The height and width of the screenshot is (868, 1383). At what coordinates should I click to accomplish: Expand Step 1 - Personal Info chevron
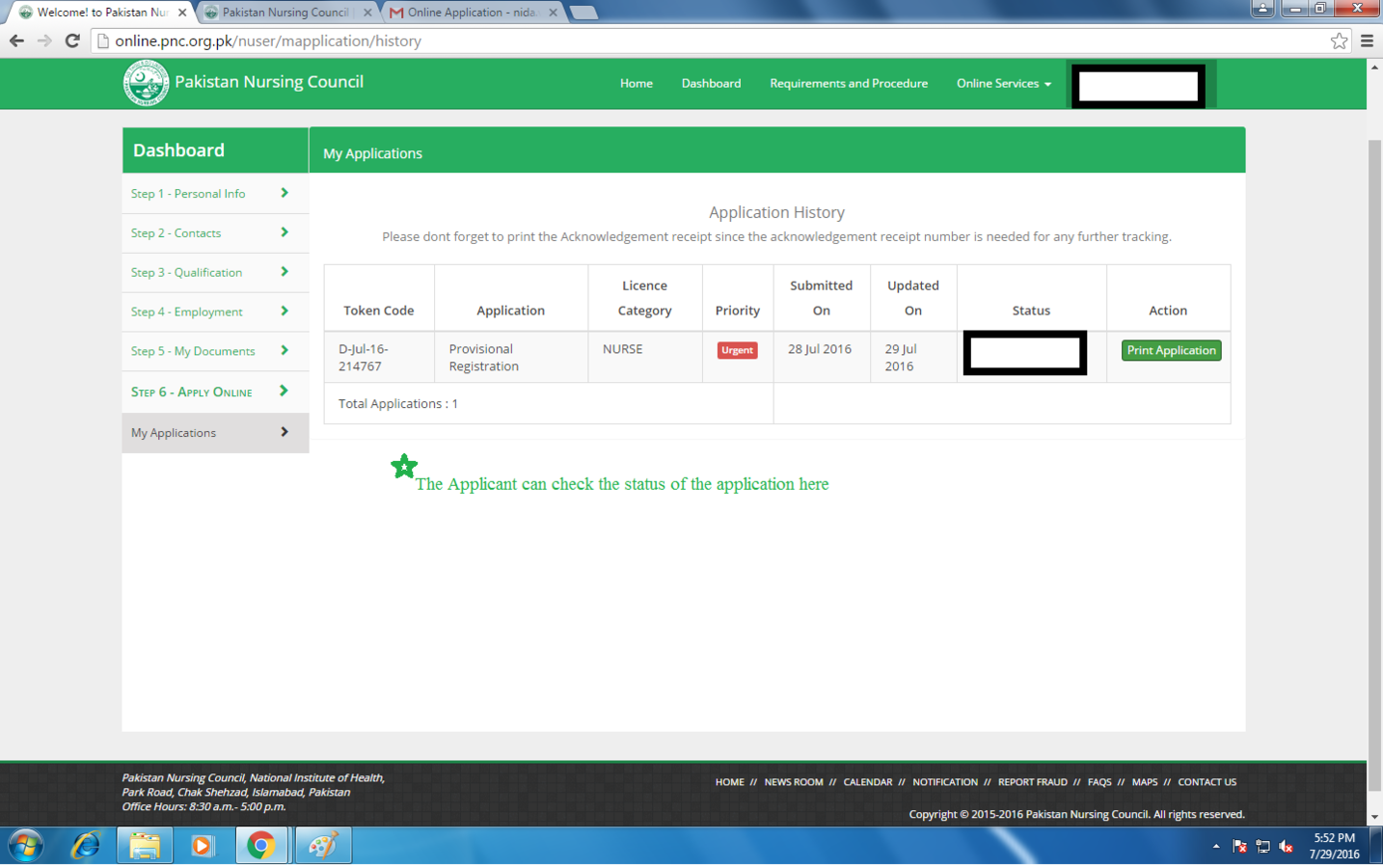pos(285,193)
